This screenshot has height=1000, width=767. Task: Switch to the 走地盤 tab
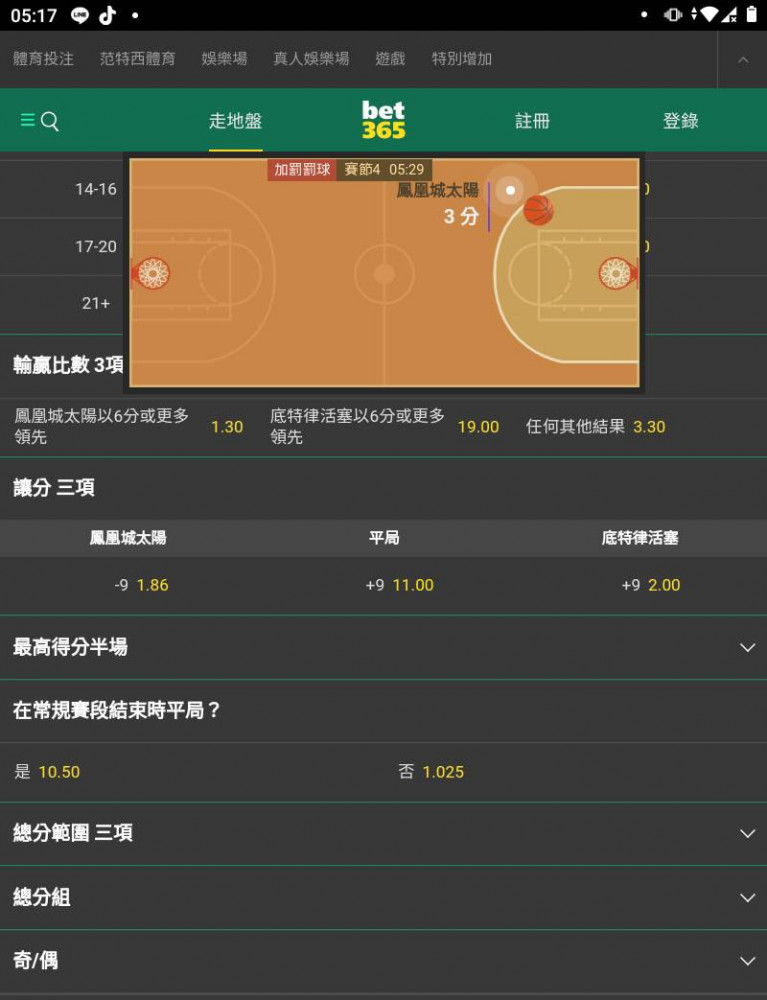235,121
